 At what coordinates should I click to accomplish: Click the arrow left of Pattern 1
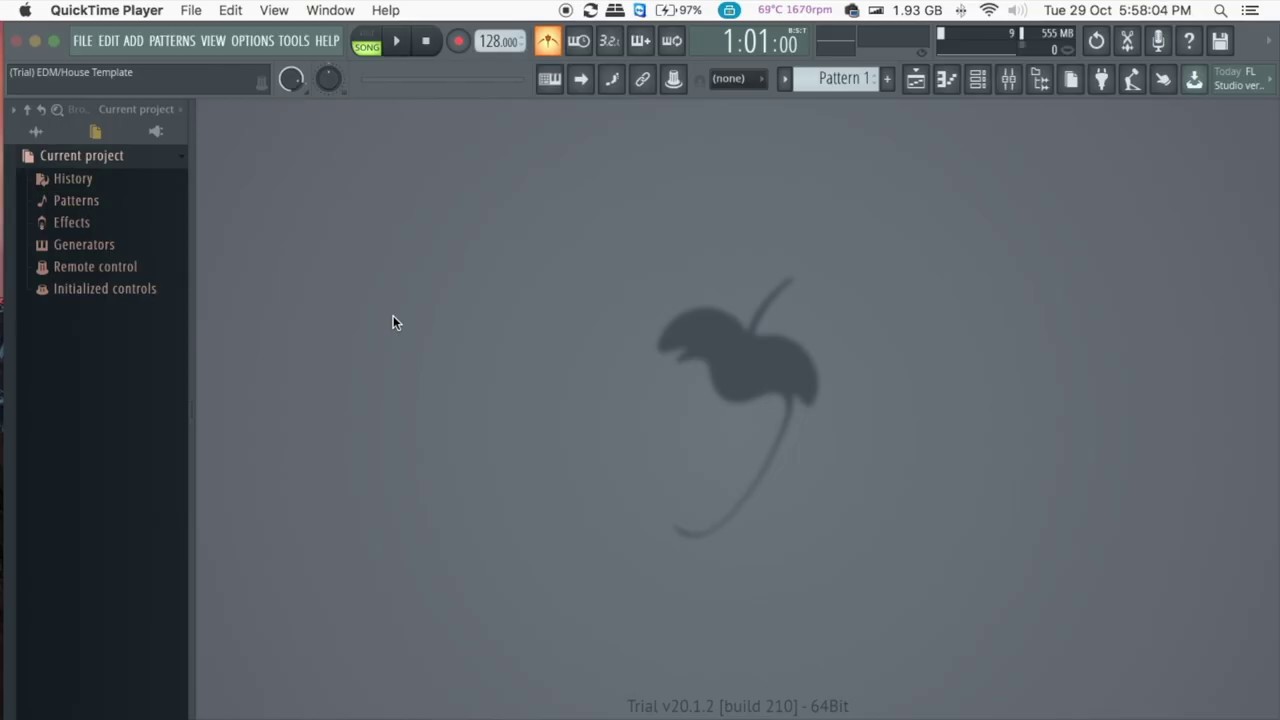point(785,79)
